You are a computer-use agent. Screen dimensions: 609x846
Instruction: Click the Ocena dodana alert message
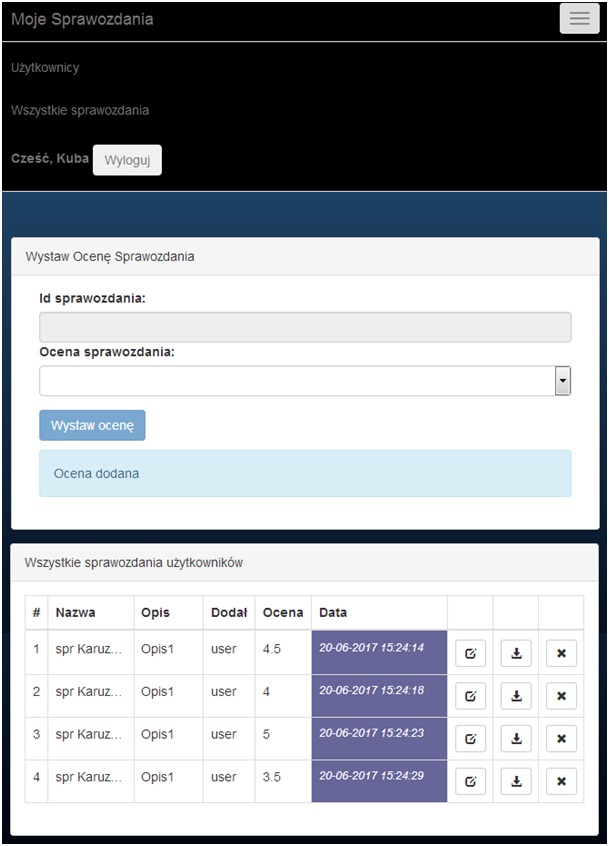[x=305, y=473]
